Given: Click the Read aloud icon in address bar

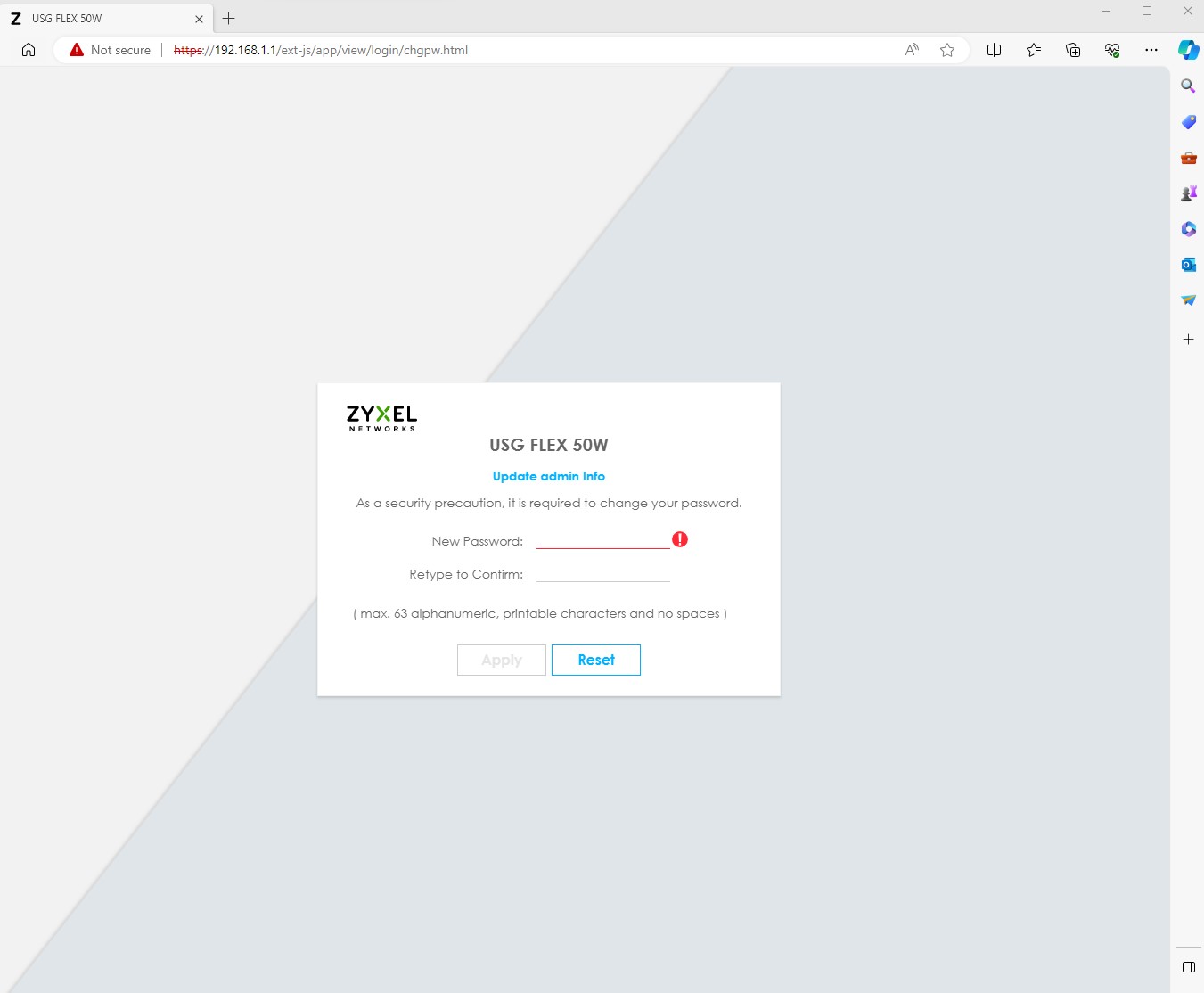Looking at the screenshot, I should coord(912,50).
